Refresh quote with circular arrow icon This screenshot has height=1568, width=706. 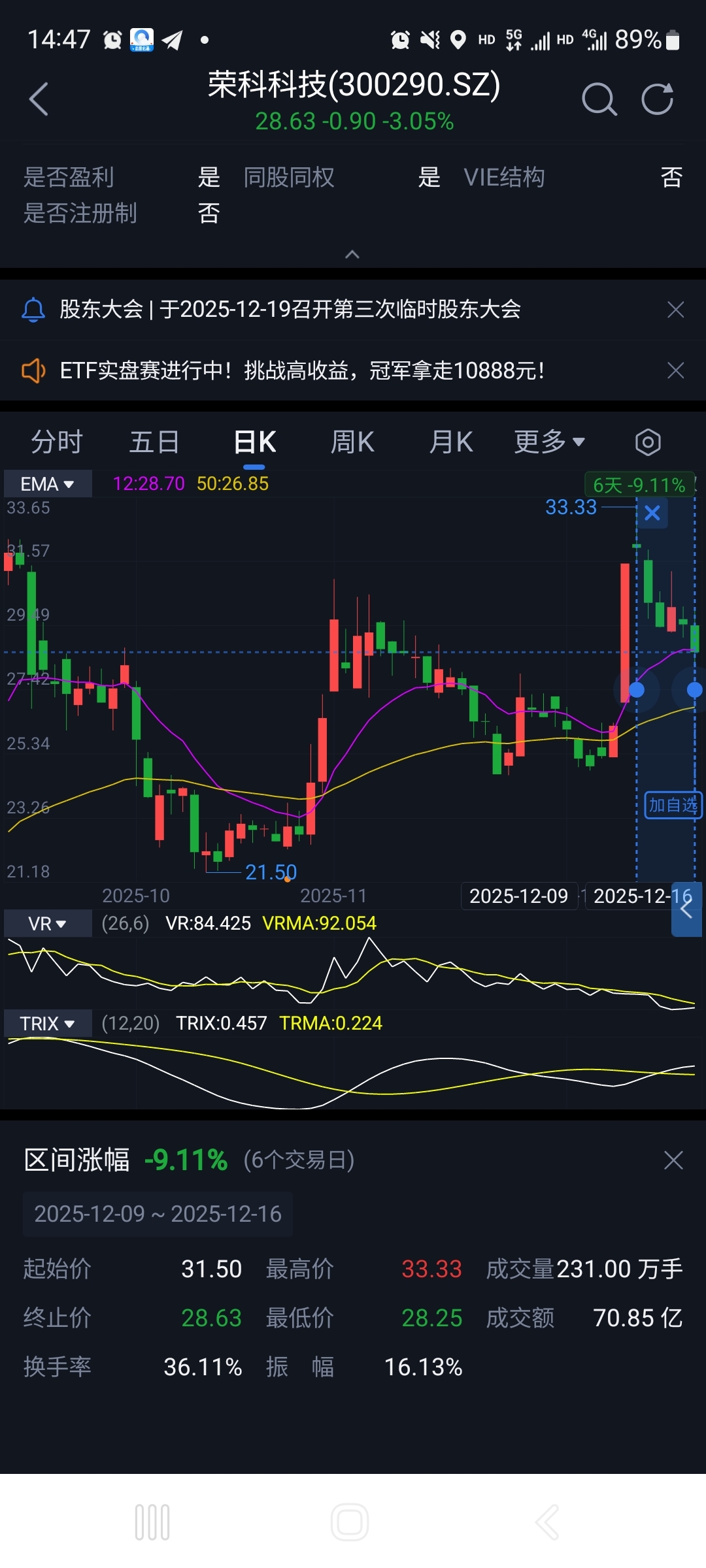(657, 99)
